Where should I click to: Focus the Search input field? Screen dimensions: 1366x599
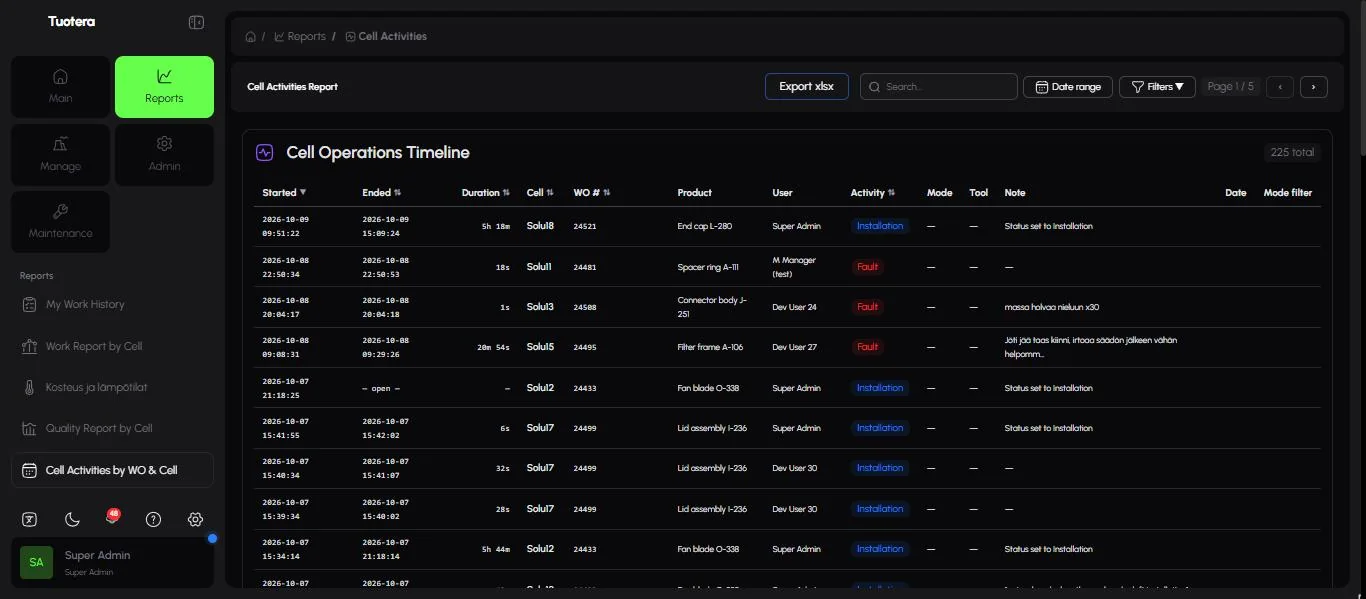[x=939, y=87]
